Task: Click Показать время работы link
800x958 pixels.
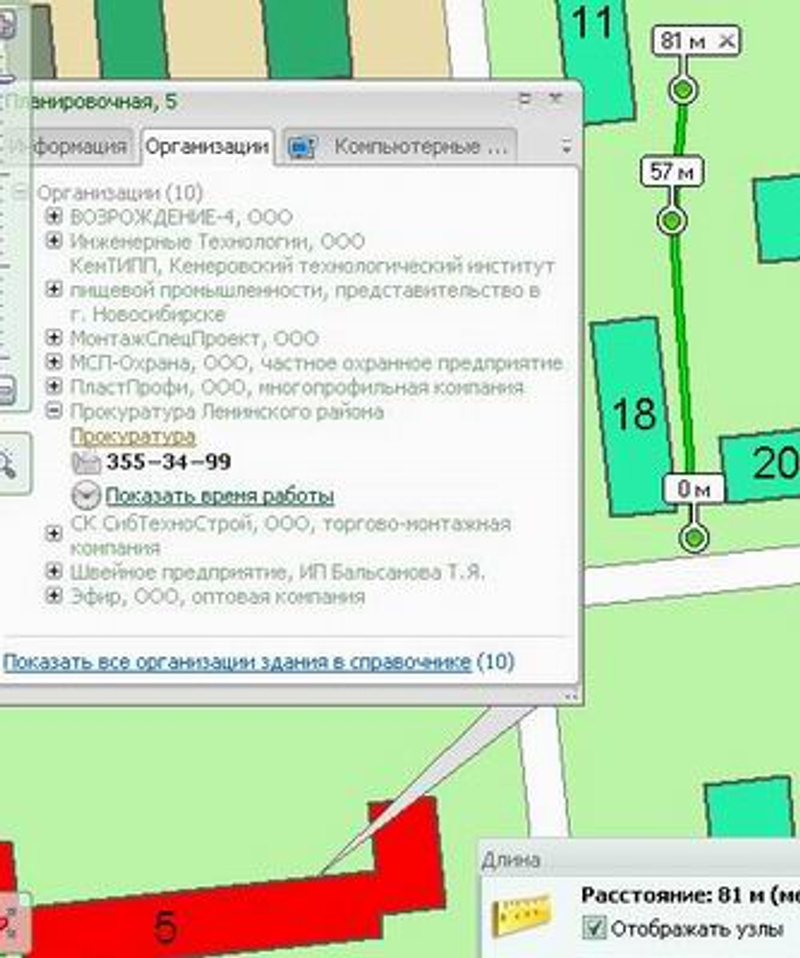Action: (219, 495)
